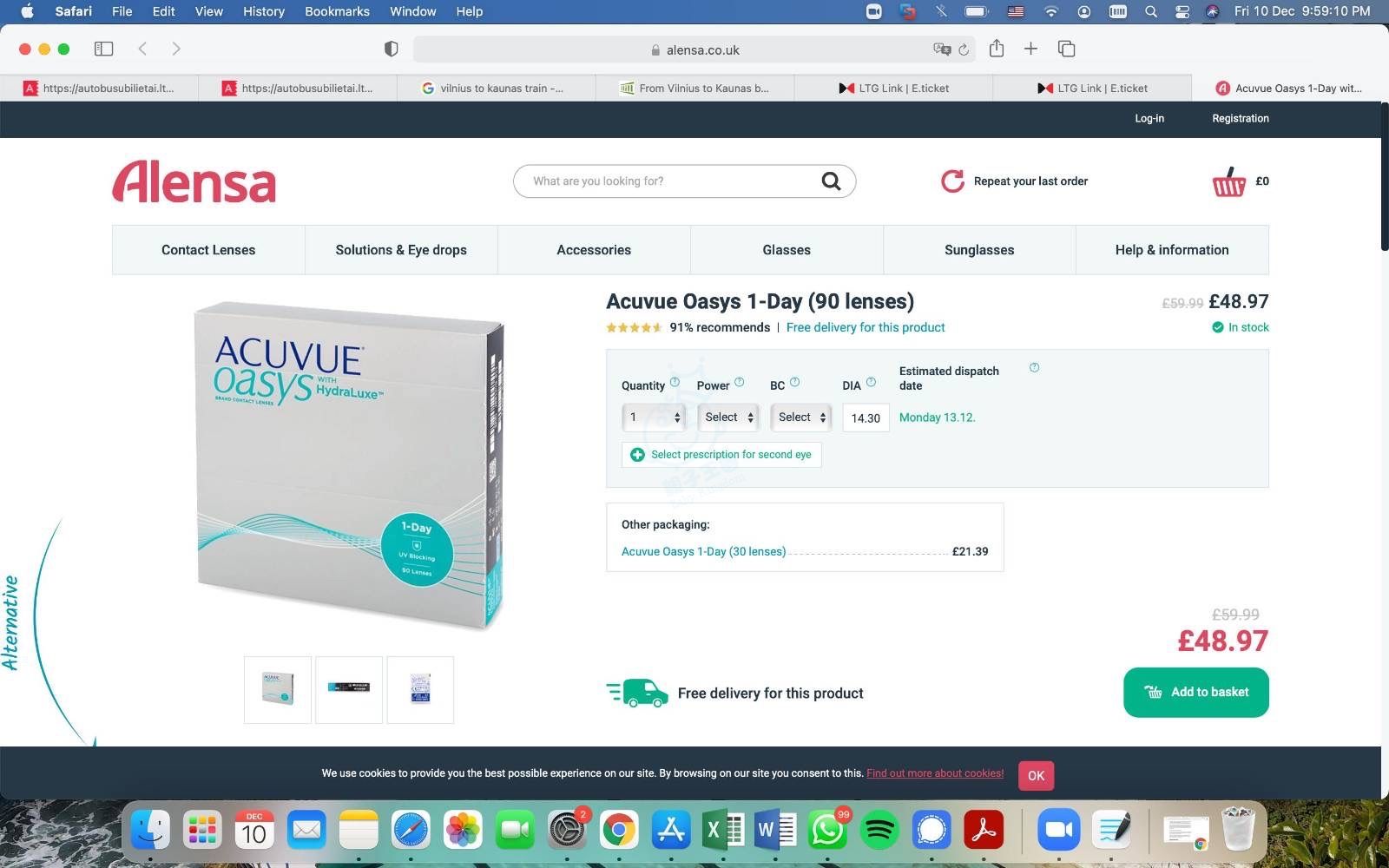Open the shopping basket icon
Image resolution: width=1389 pixels, height=868 pixels.
coord(1228,181)
